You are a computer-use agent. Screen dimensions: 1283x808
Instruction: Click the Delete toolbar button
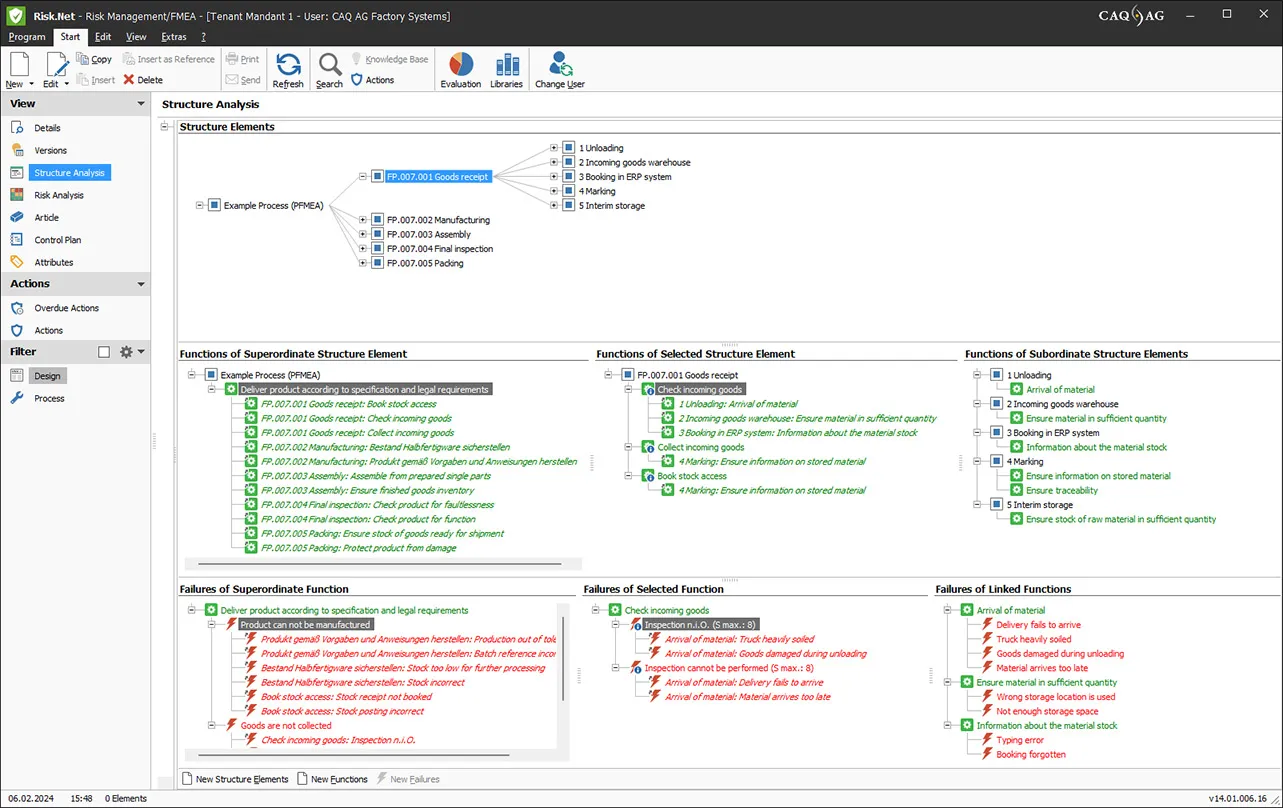[142, 80]
